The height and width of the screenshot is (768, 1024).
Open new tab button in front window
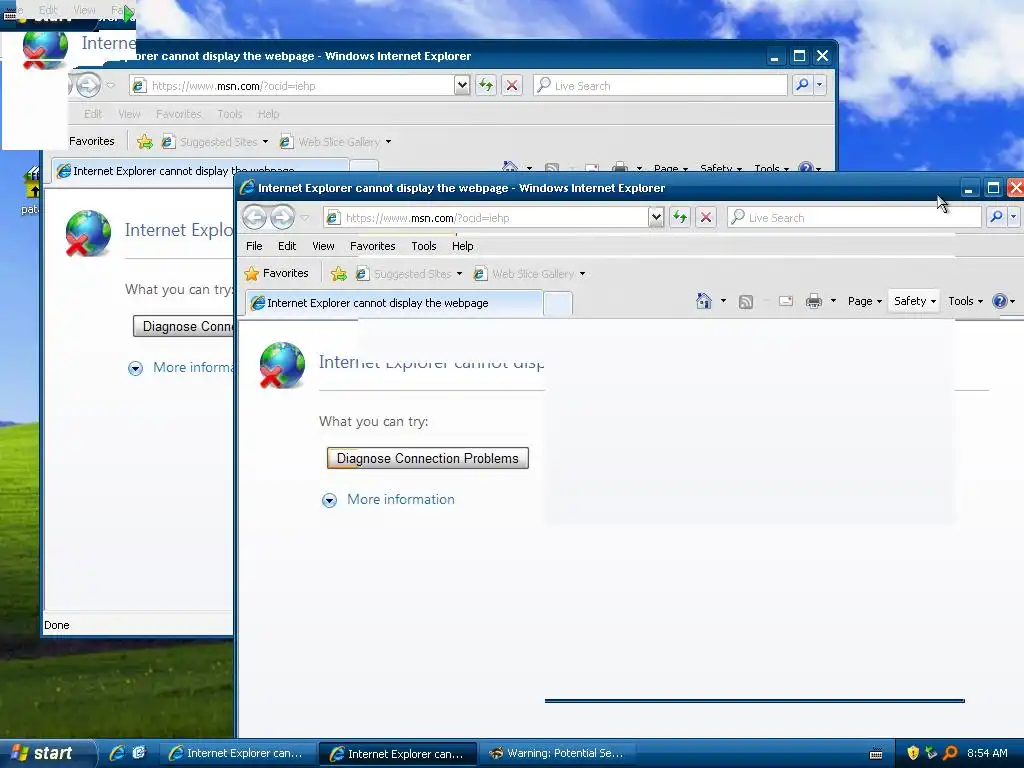(x=558, y=304)
